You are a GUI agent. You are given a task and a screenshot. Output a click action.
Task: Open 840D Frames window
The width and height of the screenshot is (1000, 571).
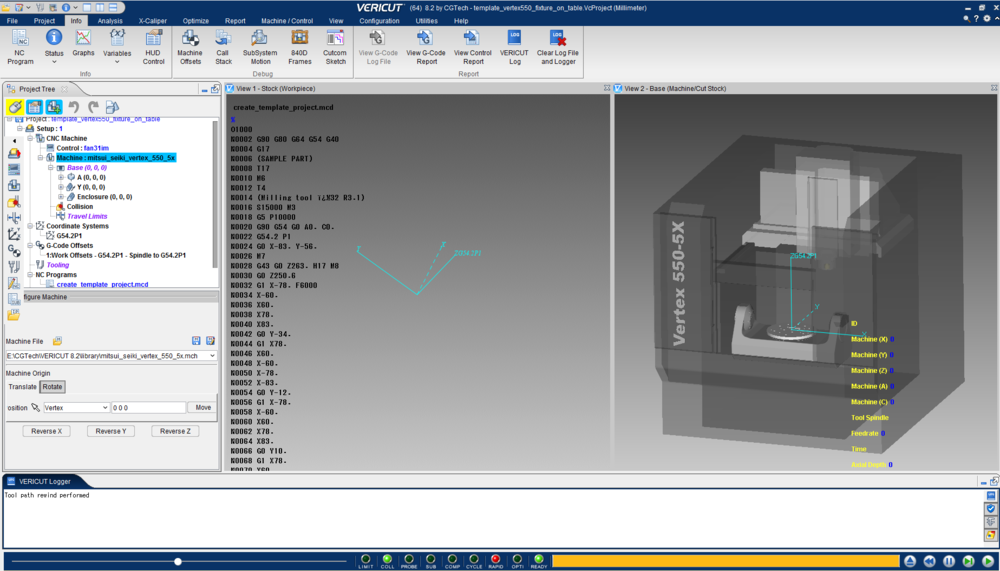point(300,47)
